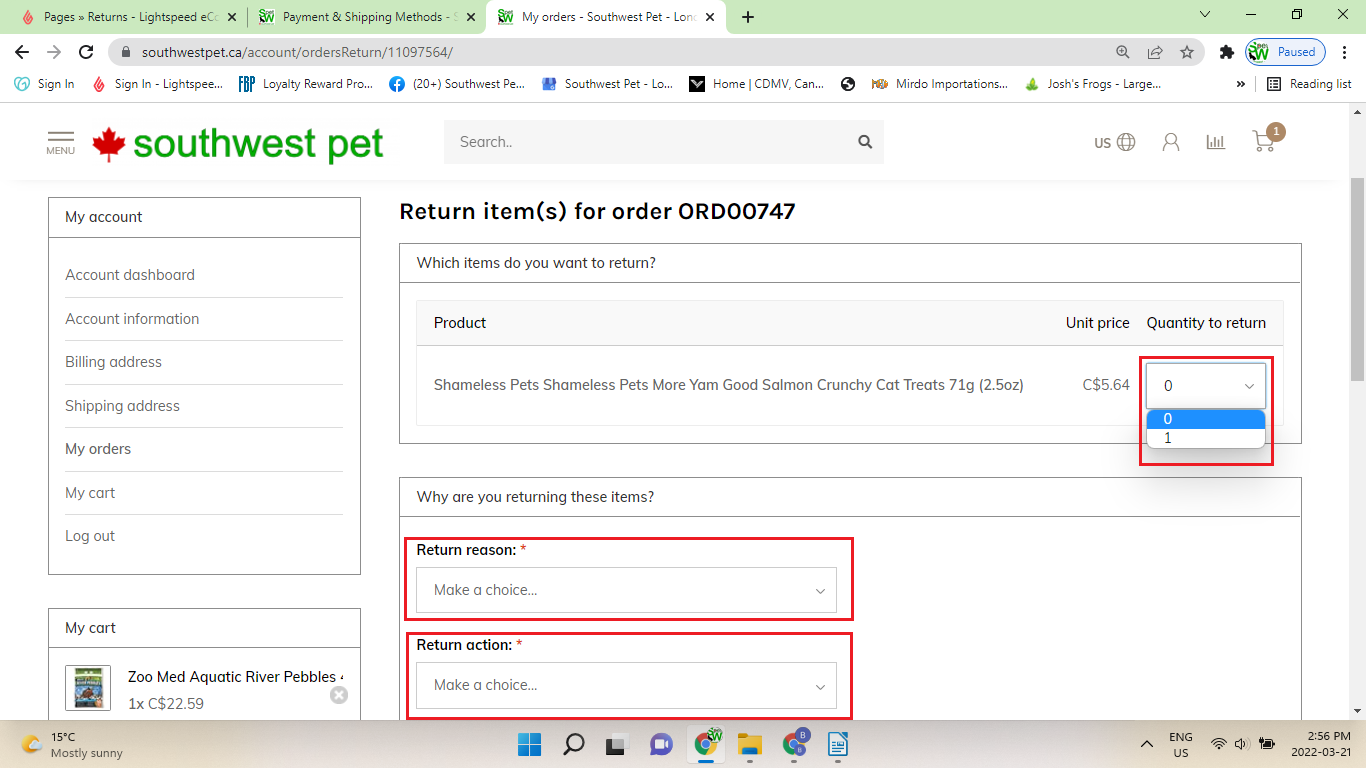Open File Explorer from taskbar
Screen dimensions: 1366x768
pos(749,744)
